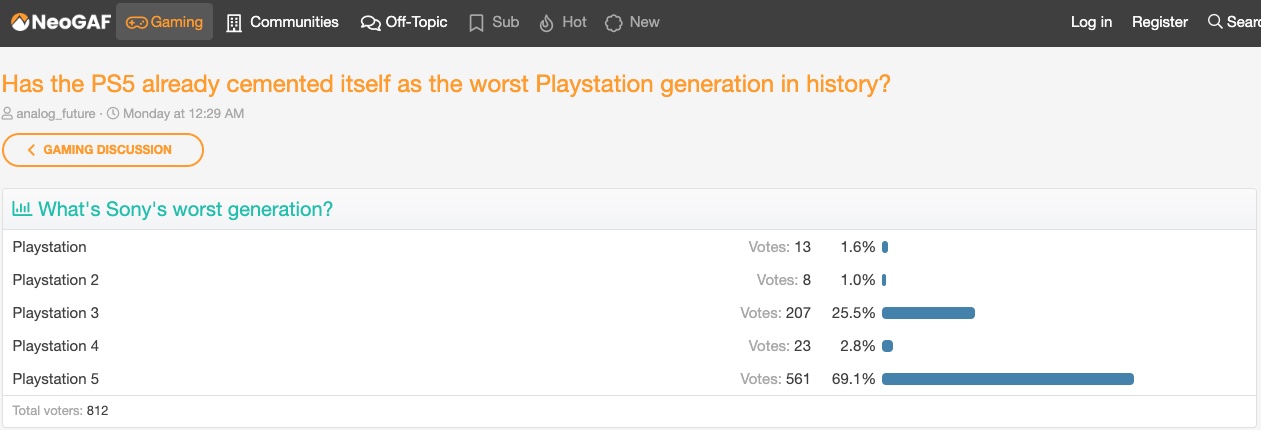Click the Monday at 12:29 AM timestamp
The height and width of the screenshot is (430, 1261).
click(x=184, y=114)
